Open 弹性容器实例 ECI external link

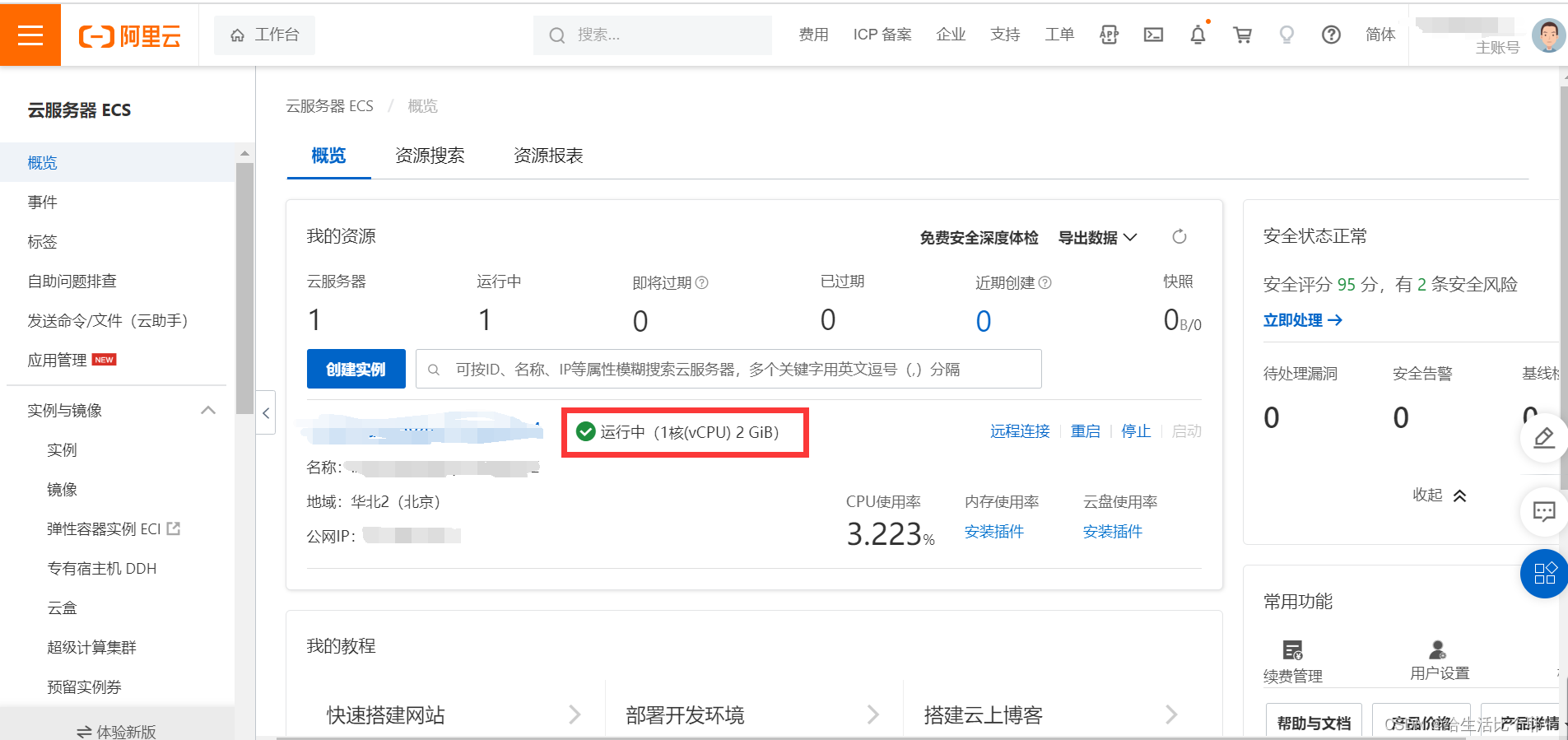[114, 529]
